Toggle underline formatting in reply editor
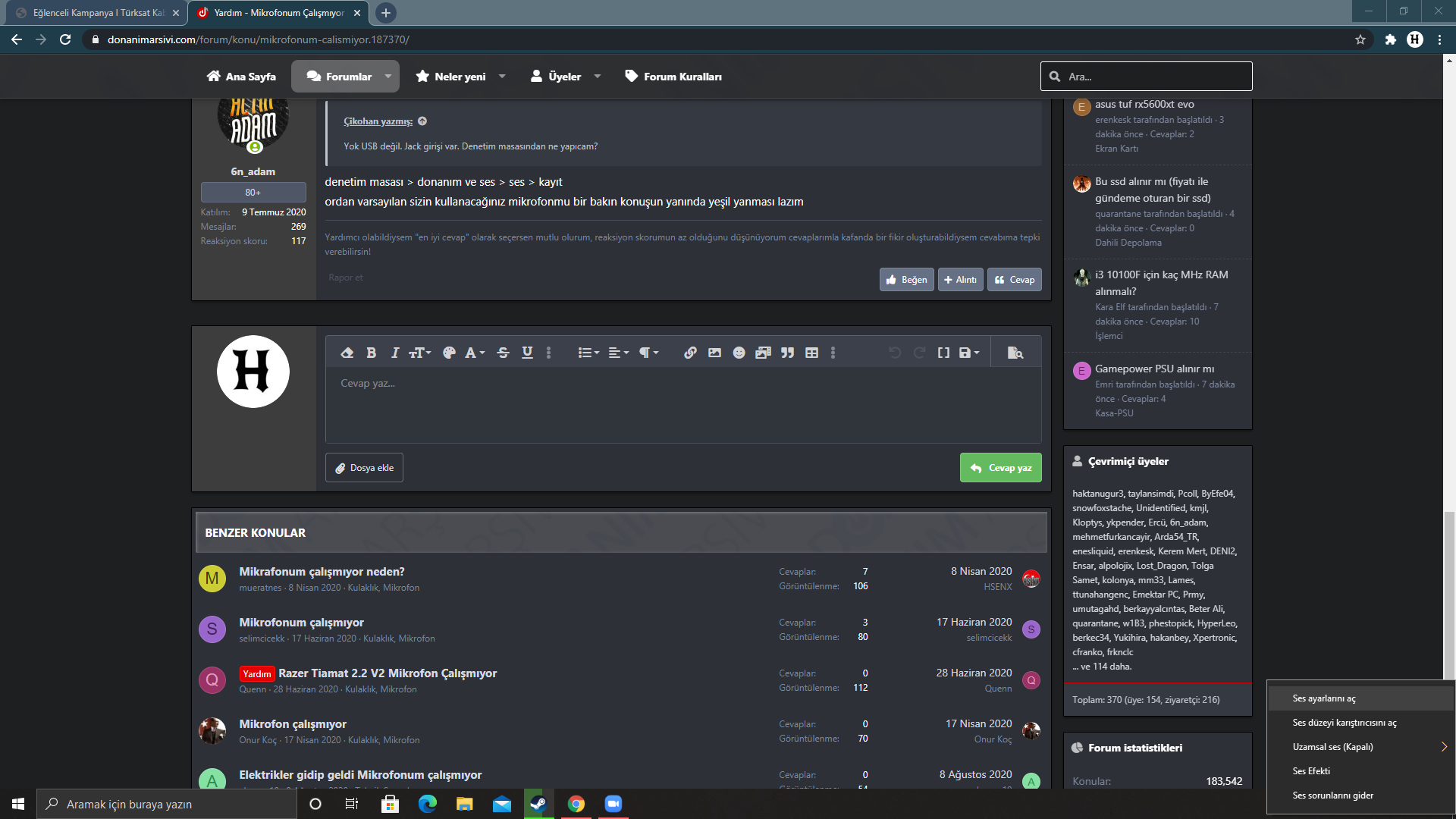The height and width of the screenshot is (819, 1456). pos(527,353)
